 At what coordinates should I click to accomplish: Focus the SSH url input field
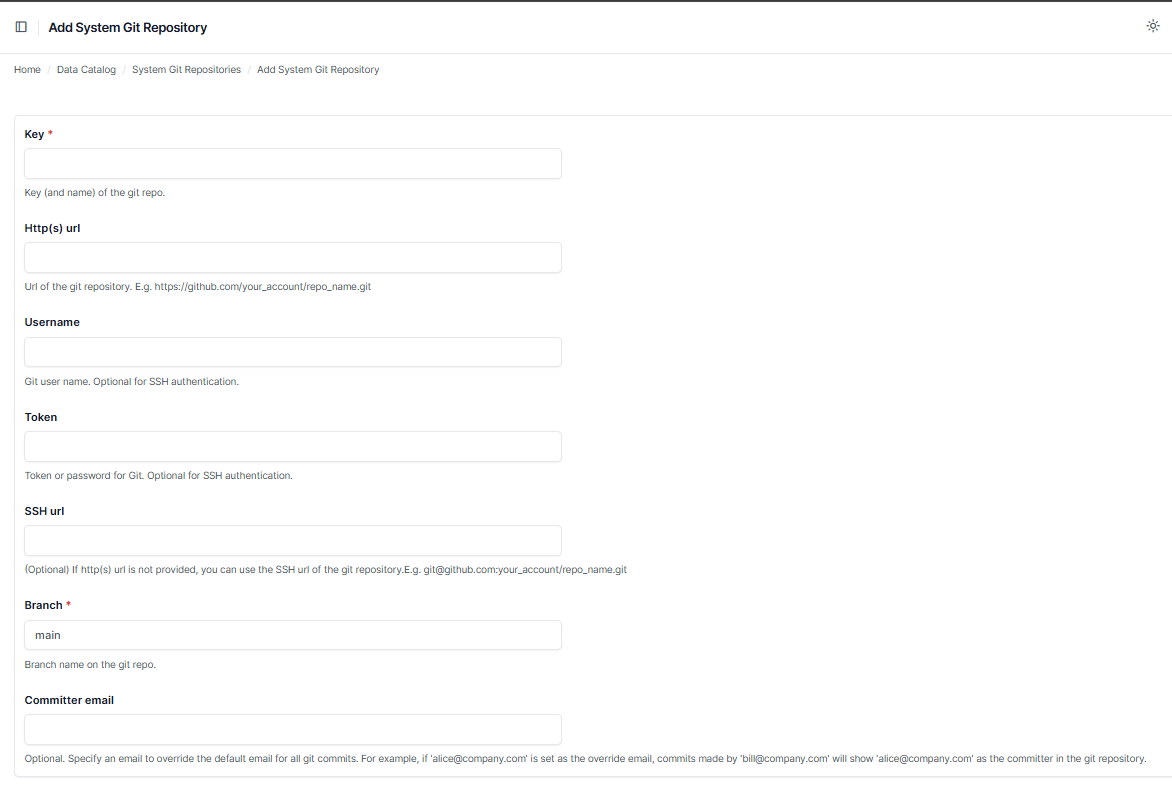click(293, 540)
